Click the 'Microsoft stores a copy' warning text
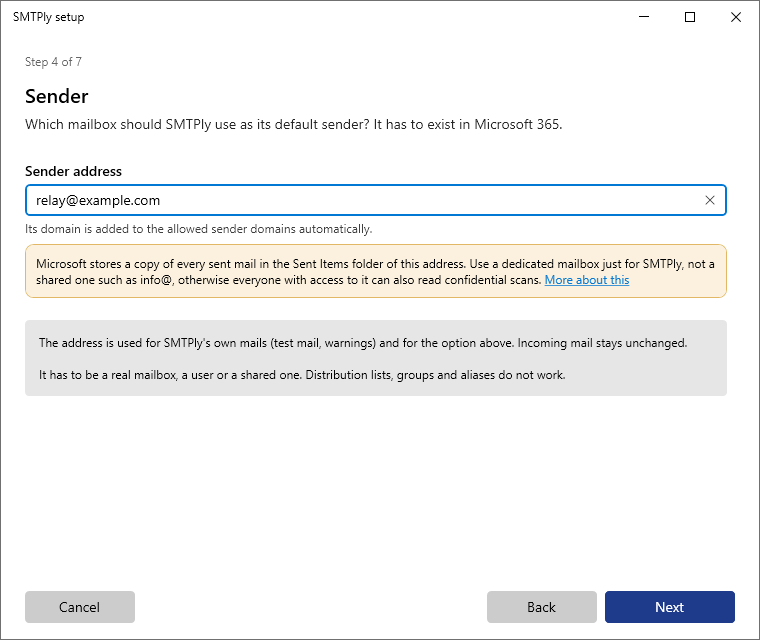Viewport: 760px width, 640px height. [x=375, y=272]
